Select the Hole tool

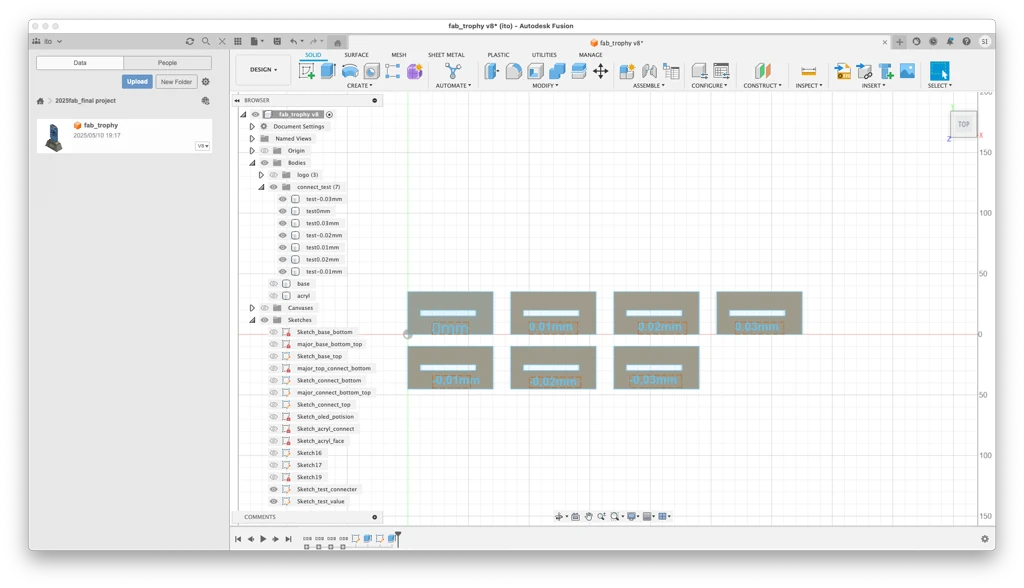pyautogui.click(x=372, y=71)
